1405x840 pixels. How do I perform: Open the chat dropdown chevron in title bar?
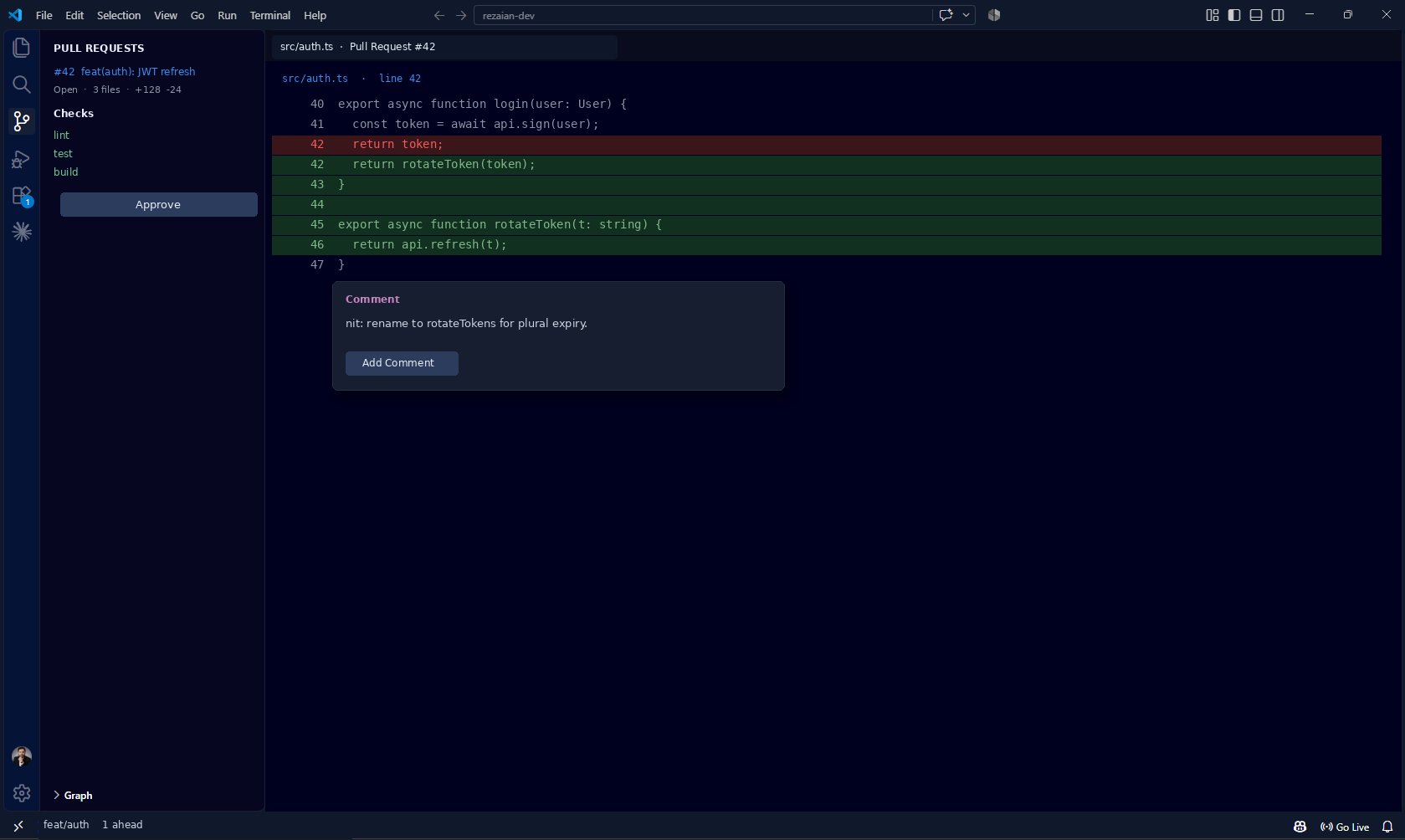pos(967,15)
